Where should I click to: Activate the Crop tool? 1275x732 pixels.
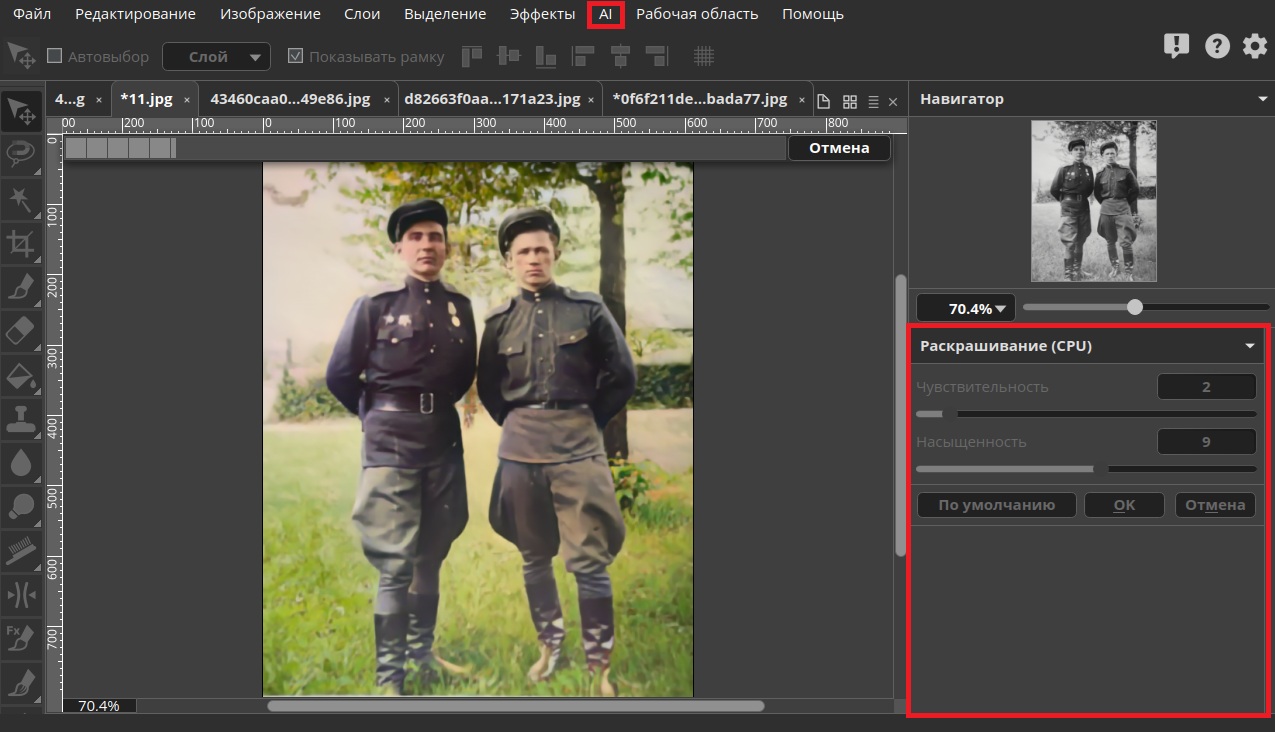tap(21, 242)
